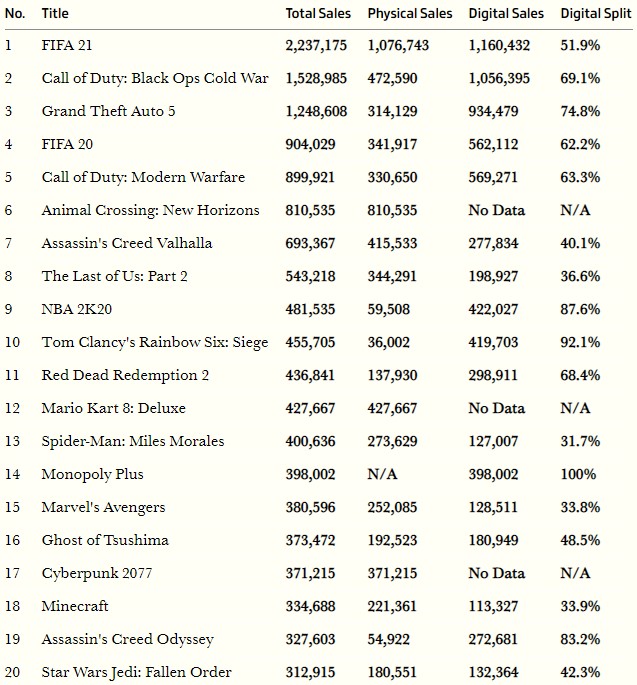The width and height of the screenshot is (637, 685).
Task: Click the Total Sales column header
Action: [x=318, y=14]
